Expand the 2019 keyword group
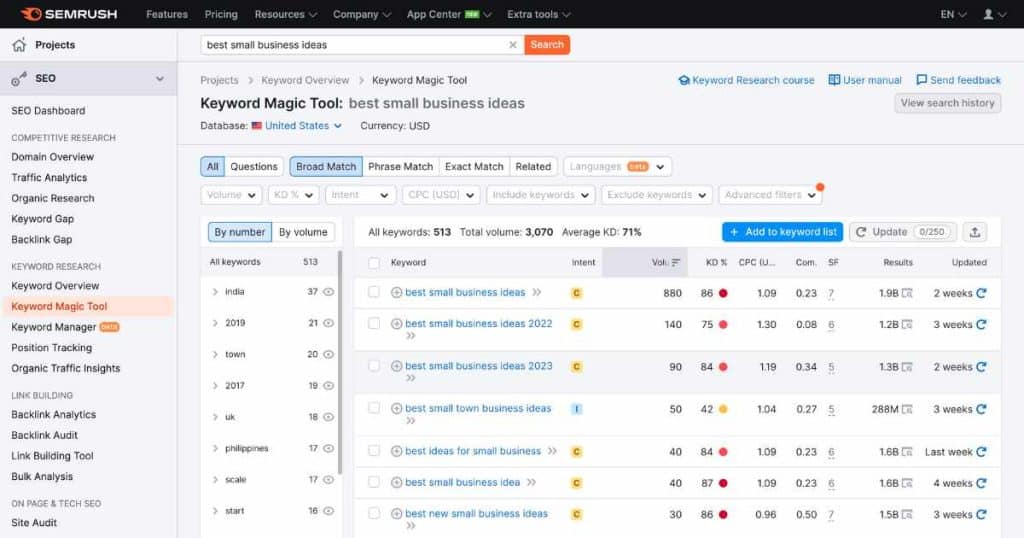1024x538 pixels. pyautogui.click(x=215, y=323)
